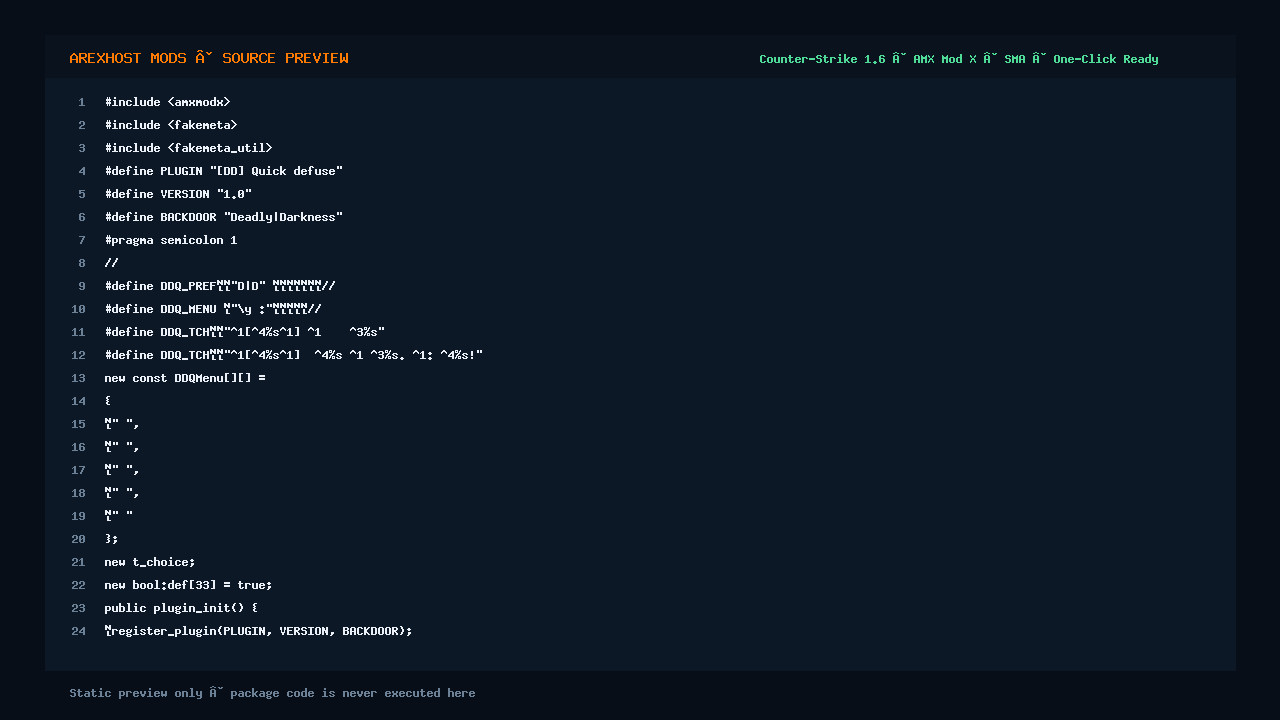Click the '#define DDQ_PREF' line

tap(220, 286)
